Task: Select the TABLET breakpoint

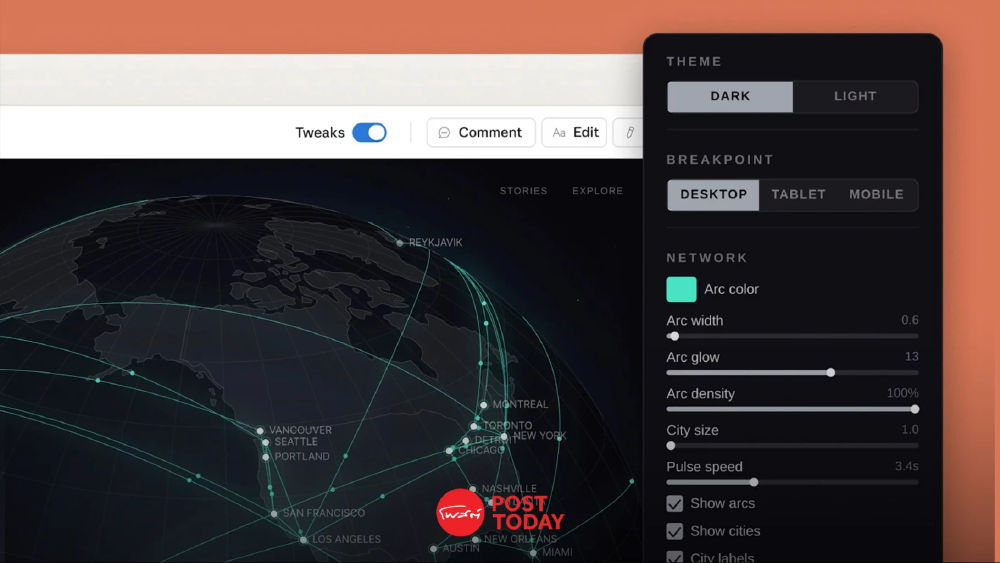Action: [798, 194]
